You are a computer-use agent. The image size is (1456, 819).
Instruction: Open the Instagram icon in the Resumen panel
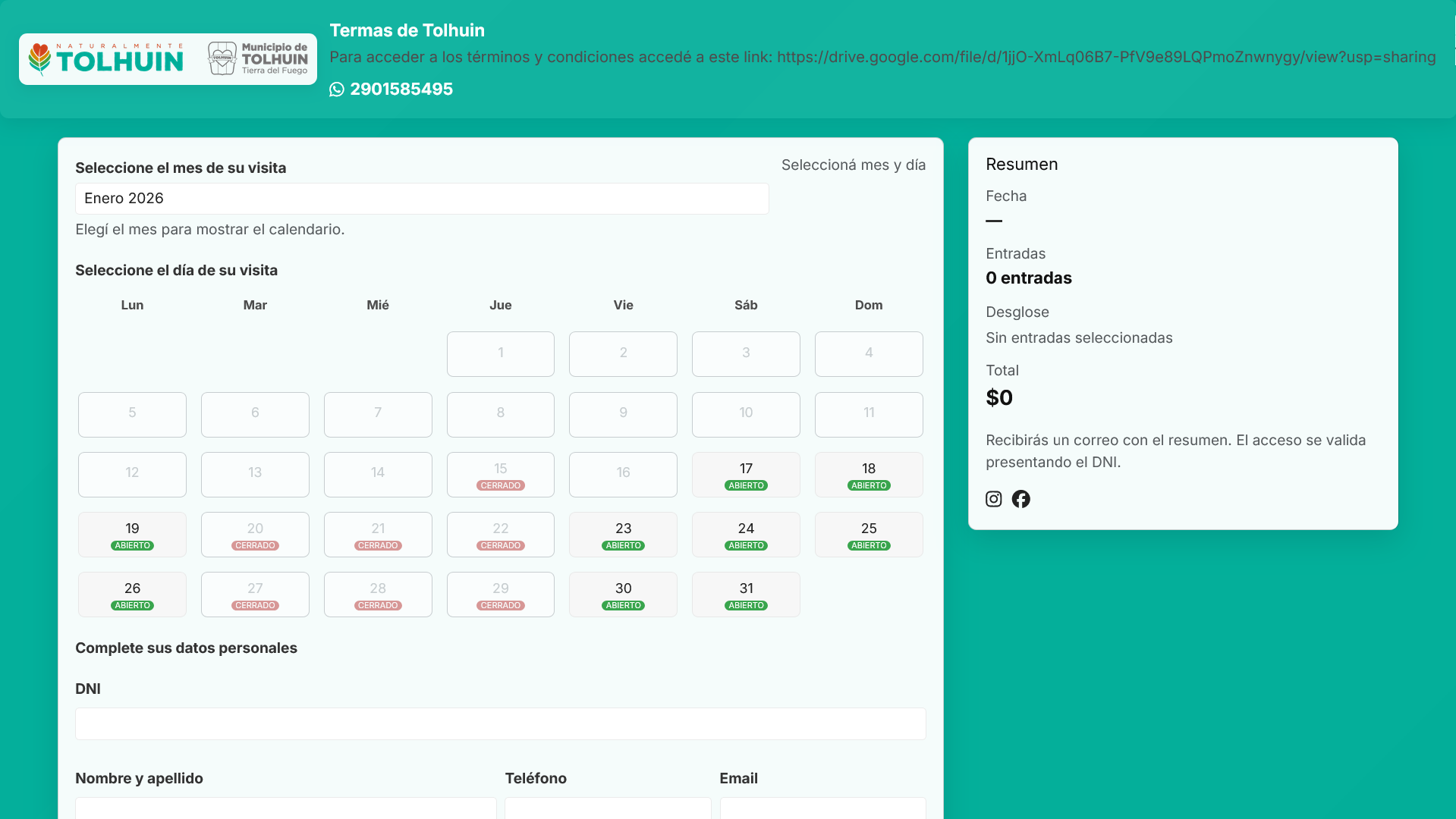tap(993, 499)
